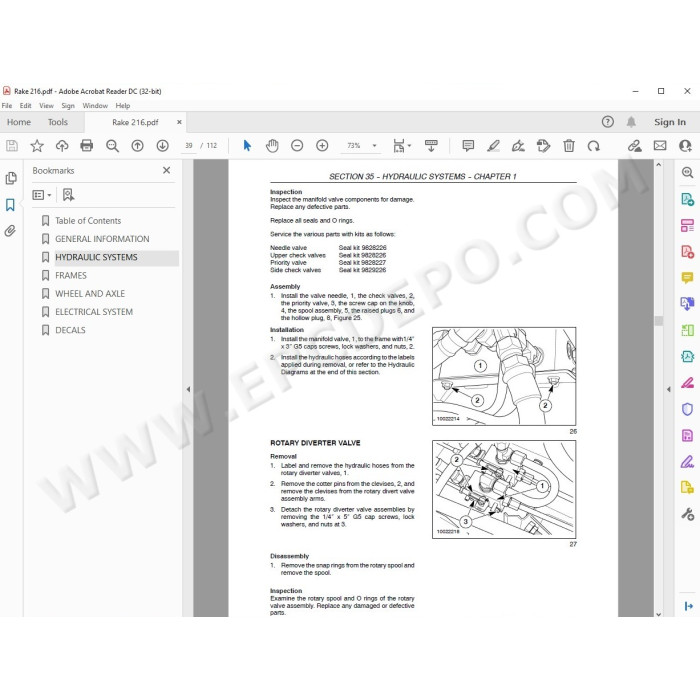This screenshot has height=700, width=700.
Task: Open Create PDF tool in right pane
Action: (x=688, y=251)
